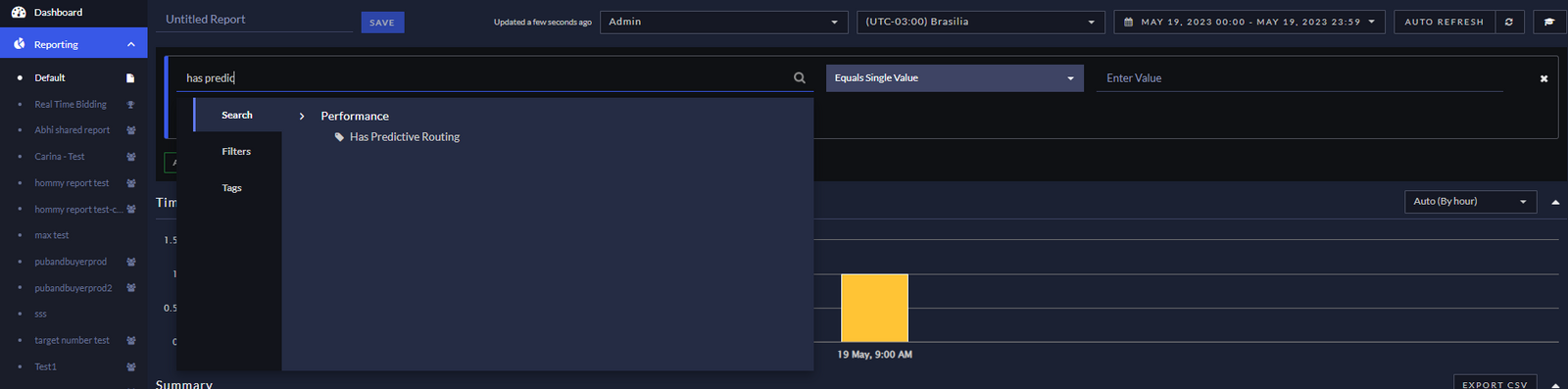Click the calendar icon in date range
This screenshot has width=1568, height=389.
[1129, 22]
